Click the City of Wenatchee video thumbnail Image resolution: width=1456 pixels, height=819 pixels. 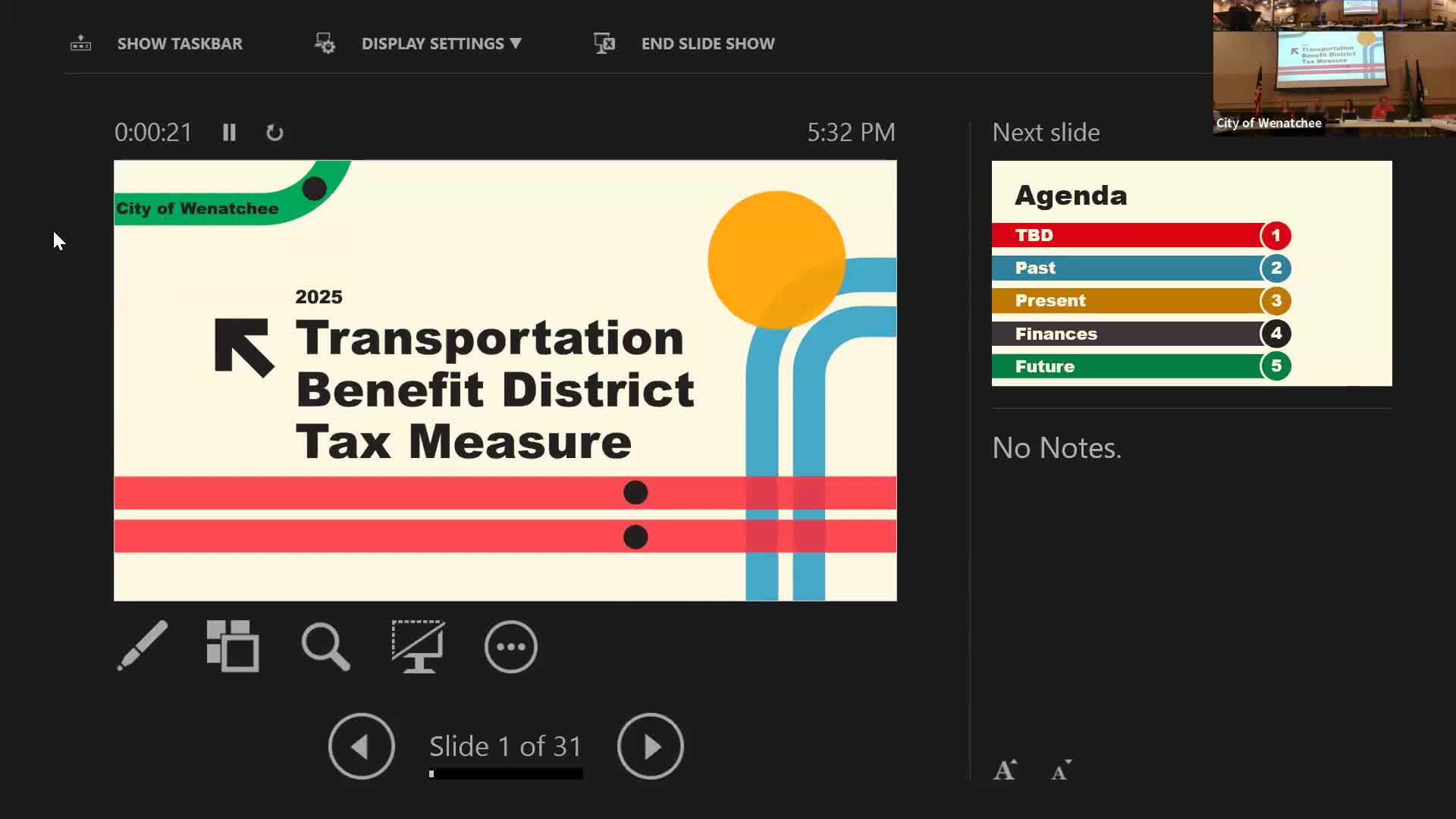point(1334,68)
